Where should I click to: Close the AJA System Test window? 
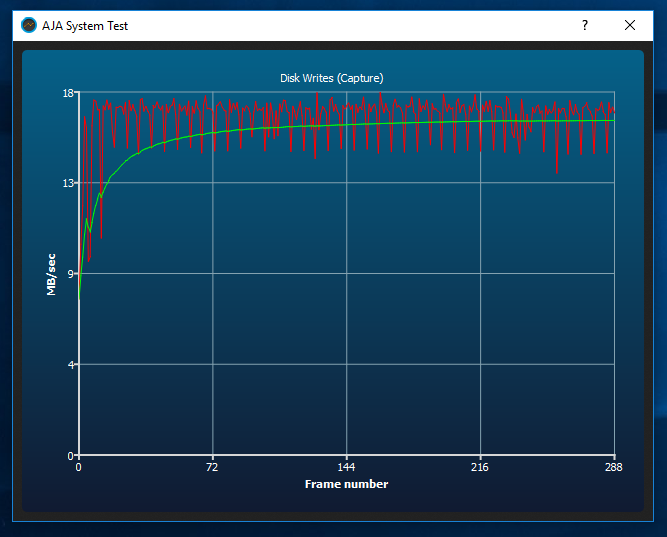click(x=630, y=26)
